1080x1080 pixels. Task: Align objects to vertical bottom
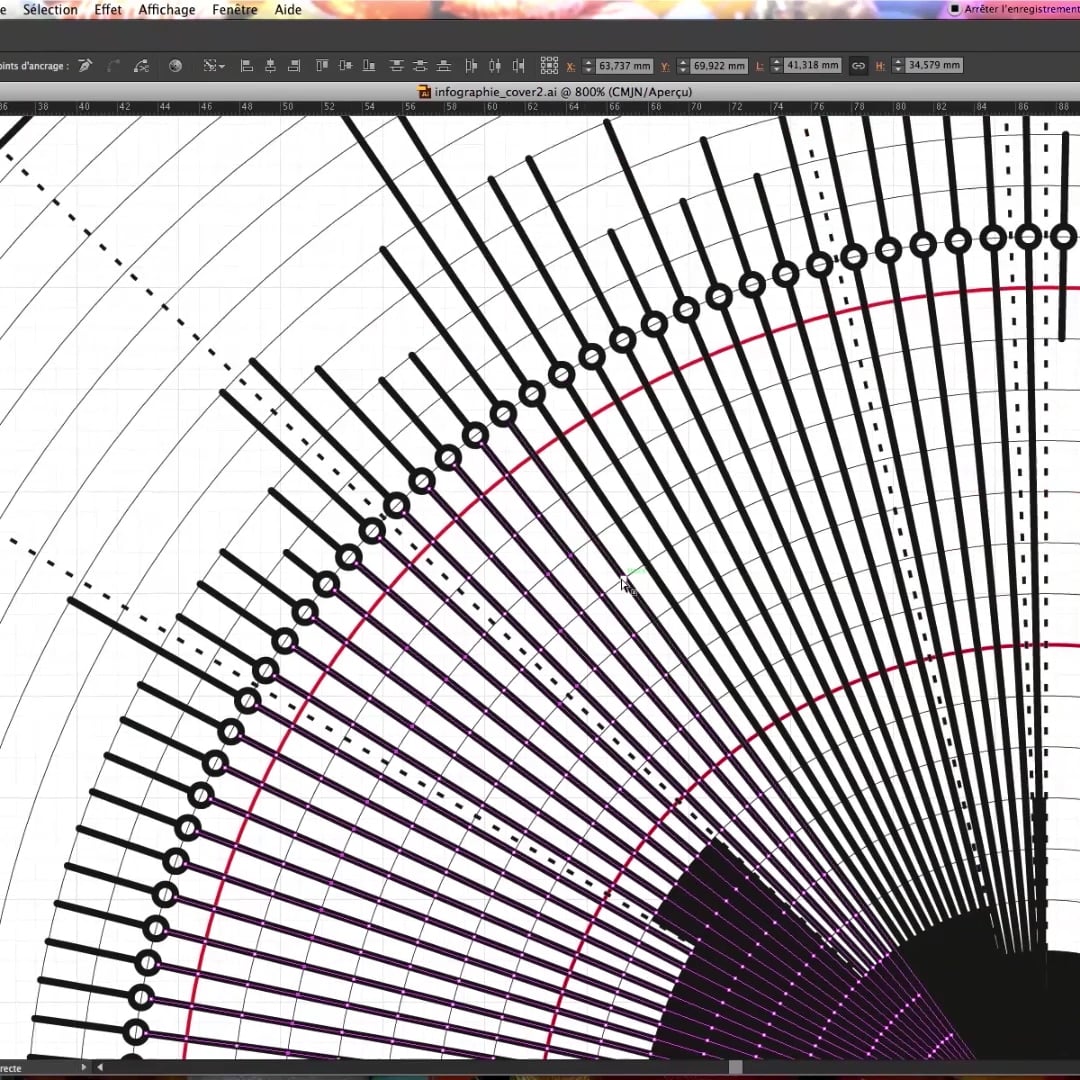coord(369,66)
